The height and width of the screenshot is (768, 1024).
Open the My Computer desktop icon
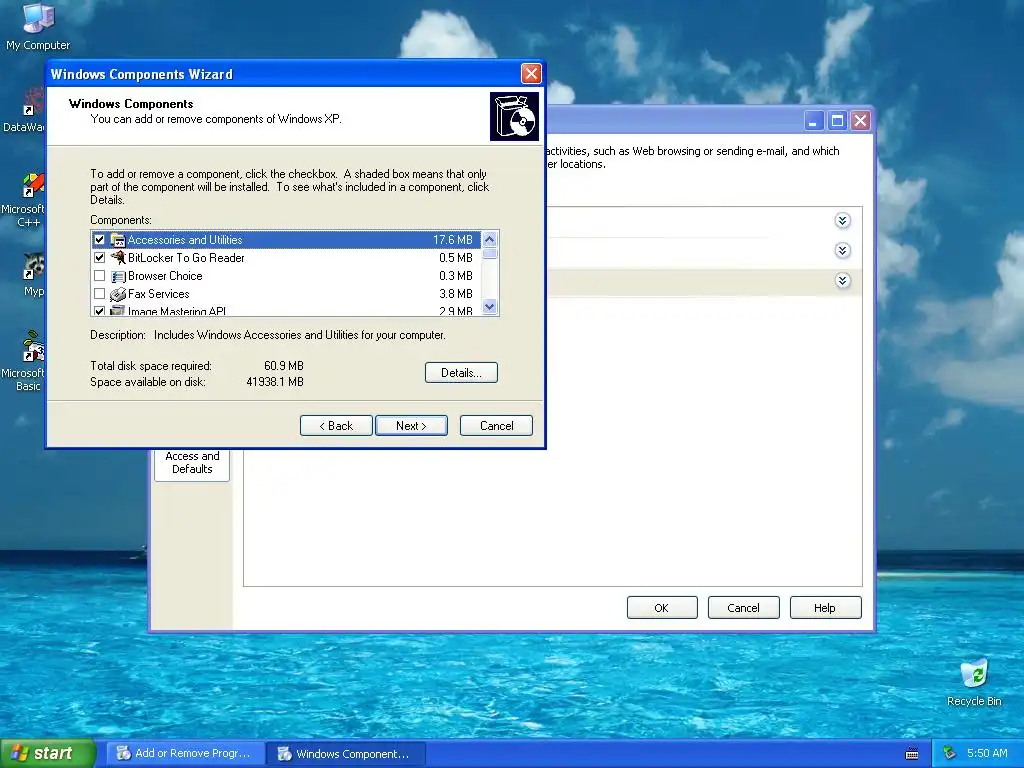[38, 26]
